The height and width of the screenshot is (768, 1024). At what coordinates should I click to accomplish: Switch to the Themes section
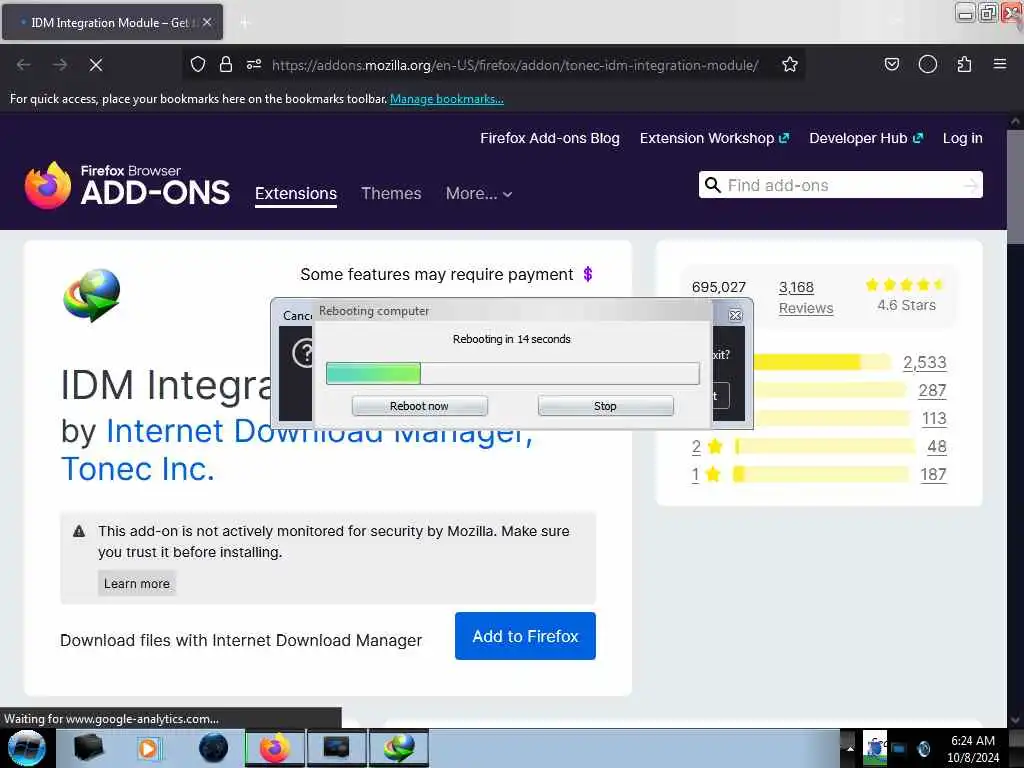click(x=391, y=193)
